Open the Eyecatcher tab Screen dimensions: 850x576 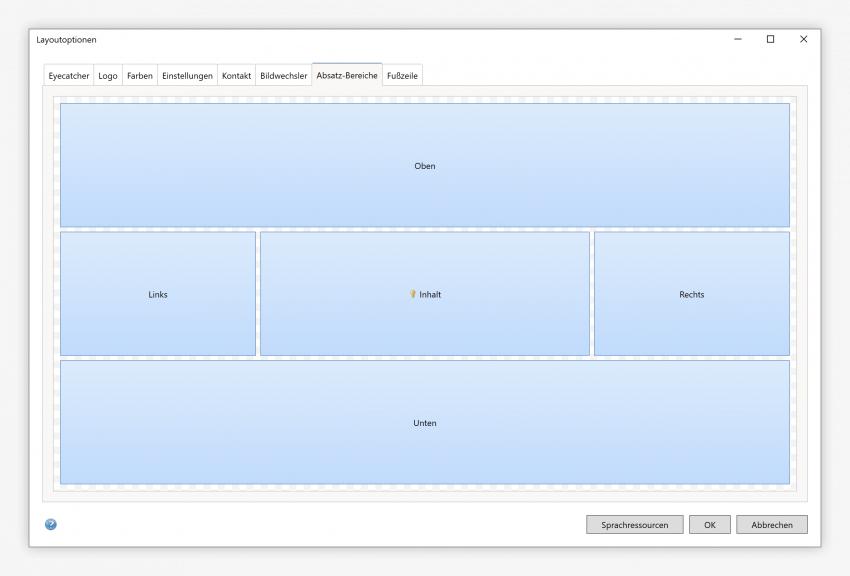pyautogui.click(x=69, y=76)
